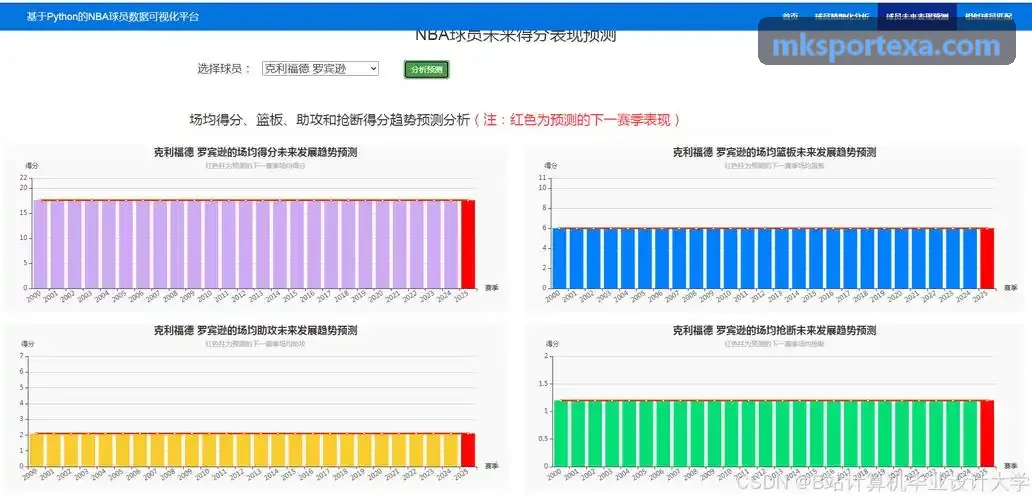The width and height of the screenshot is (1032, 500).
Task: Click the 基于Python的NBA球员数据可视化平台 brand title
Action: coord(113,16)
